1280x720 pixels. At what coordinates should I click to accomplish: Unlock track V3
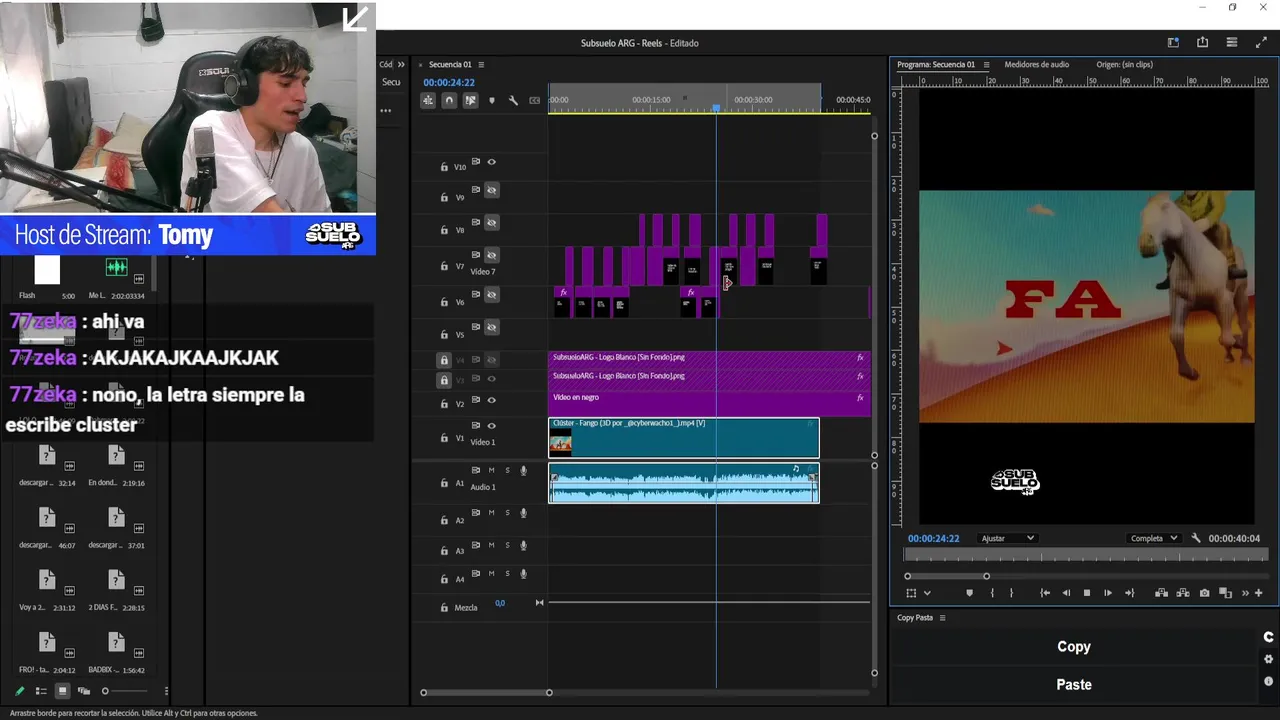[x=444, y=380]
